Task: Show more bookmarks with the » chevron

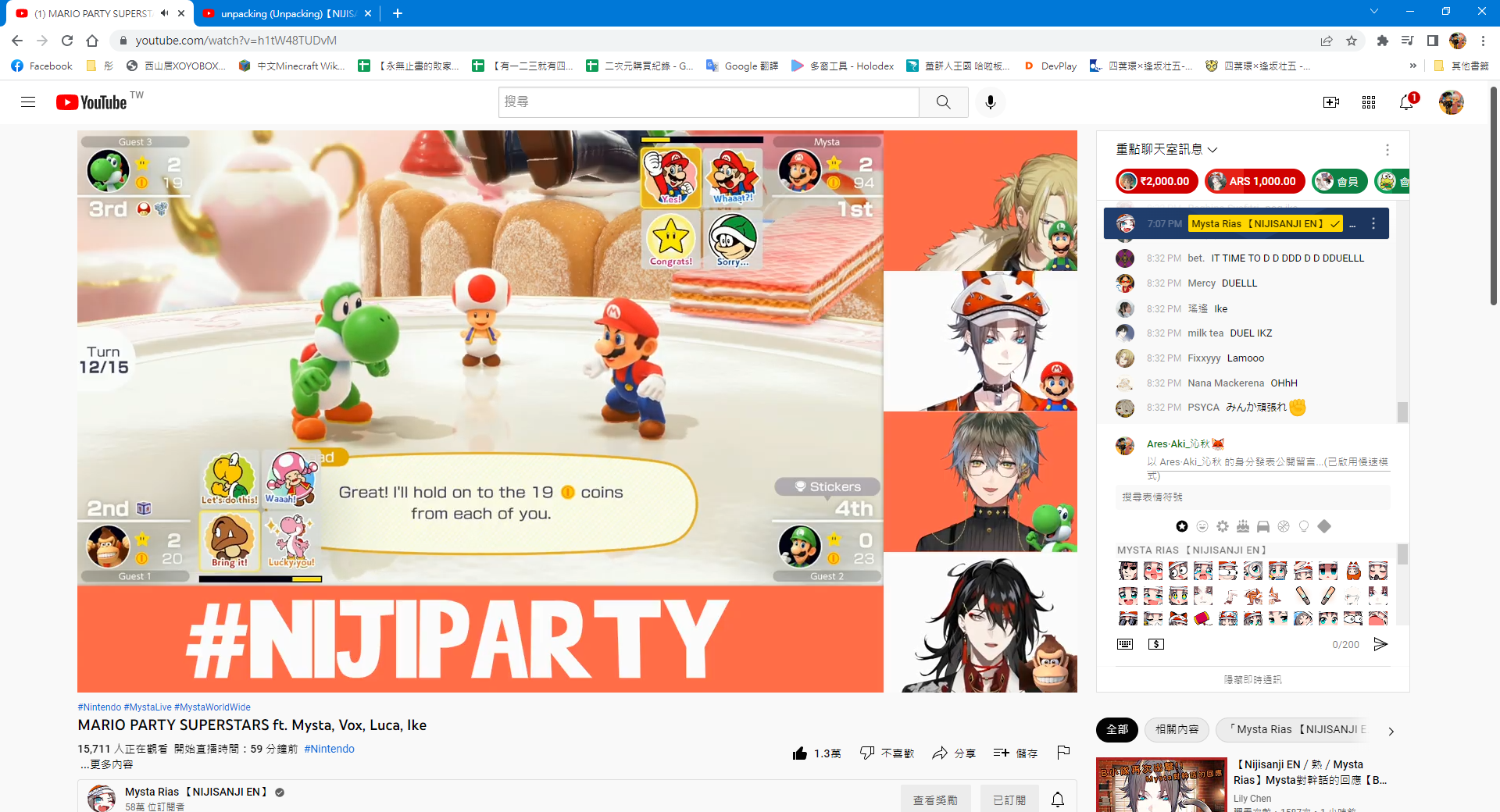Action: pyautogui.click(x=1412, y=66)
